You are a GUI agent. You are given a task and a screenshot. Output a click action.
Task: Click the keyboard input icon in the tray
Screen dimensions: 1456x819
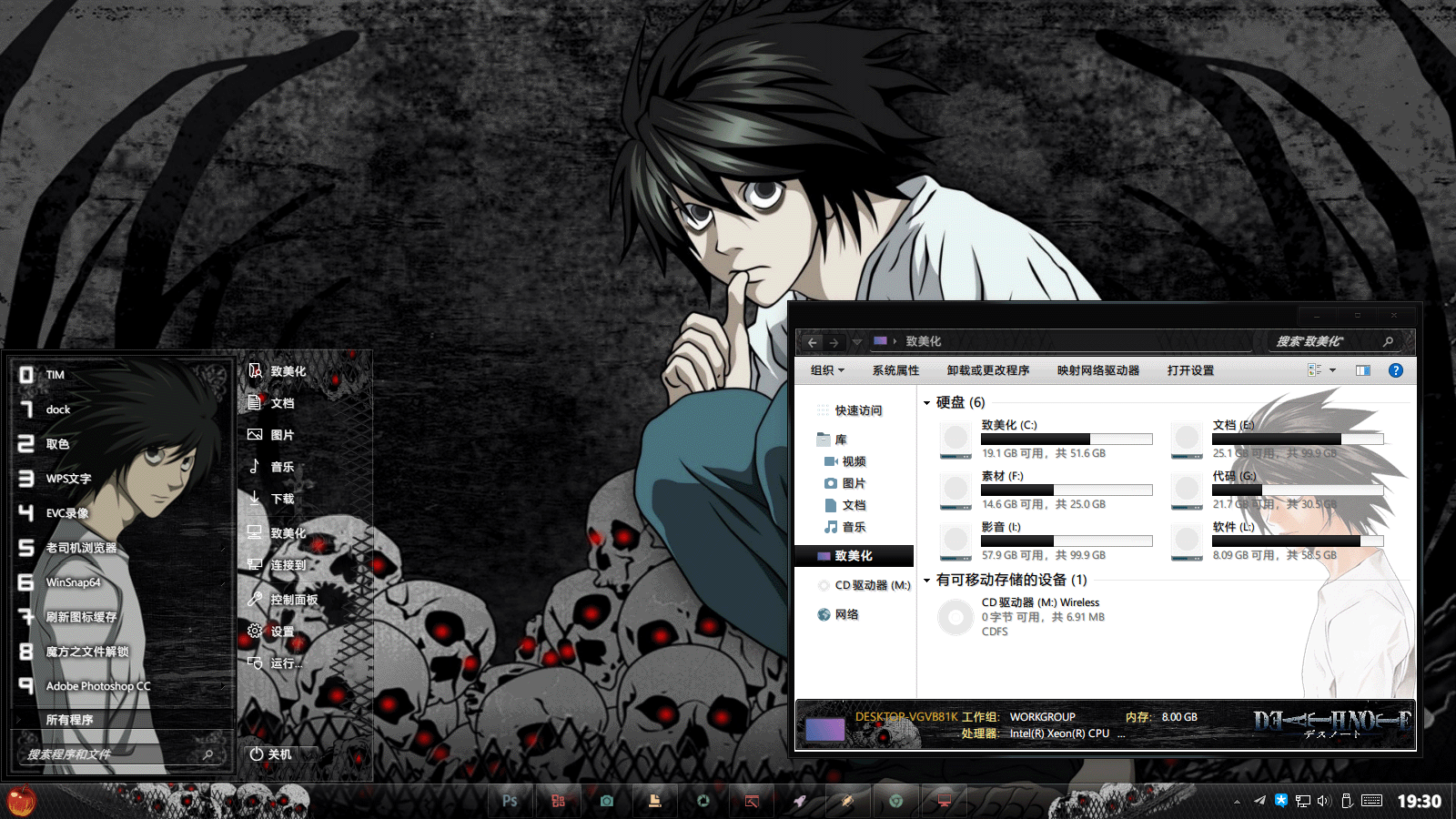pos(1372,801)
